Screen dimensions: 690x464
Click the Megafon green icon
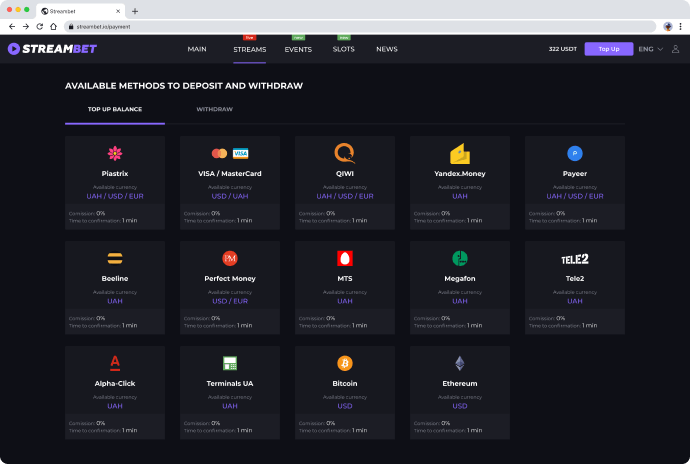[x=460, y=258]
